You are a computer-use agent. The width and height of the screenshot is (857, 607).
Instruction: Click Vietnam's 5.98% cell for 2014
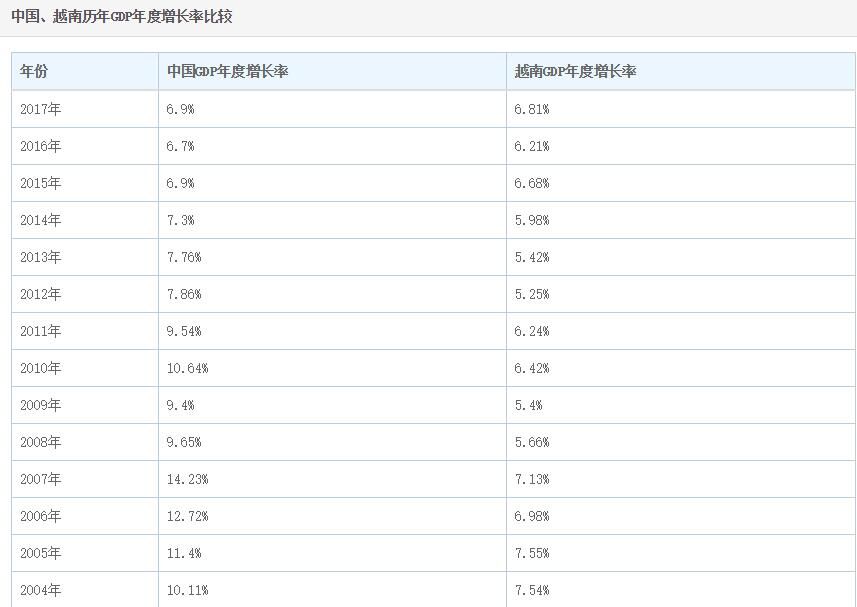[x=532, y=220]
